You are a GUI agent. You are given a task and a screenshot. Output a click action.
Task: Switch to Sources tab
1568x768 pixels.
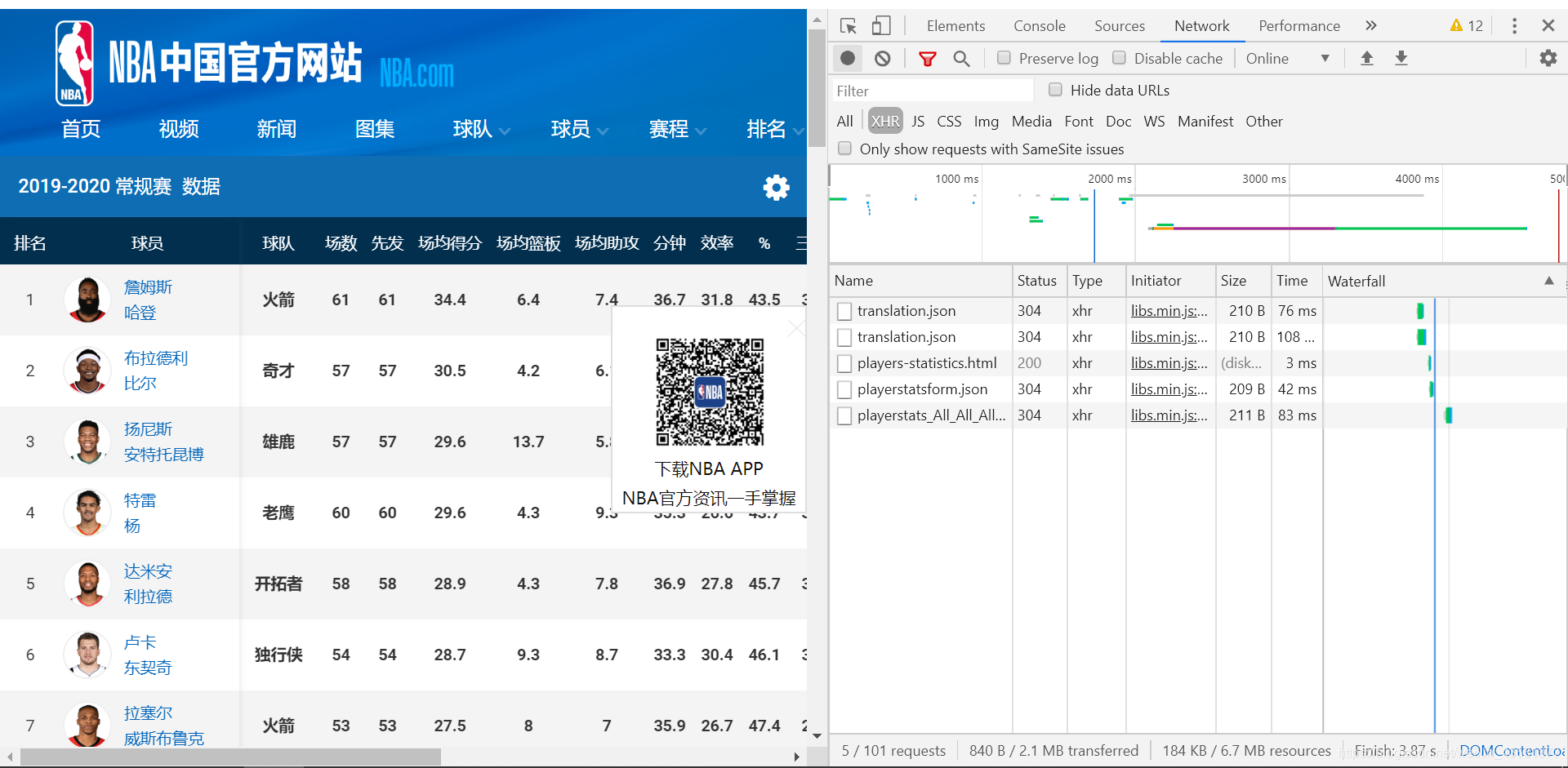[1120, 26]
